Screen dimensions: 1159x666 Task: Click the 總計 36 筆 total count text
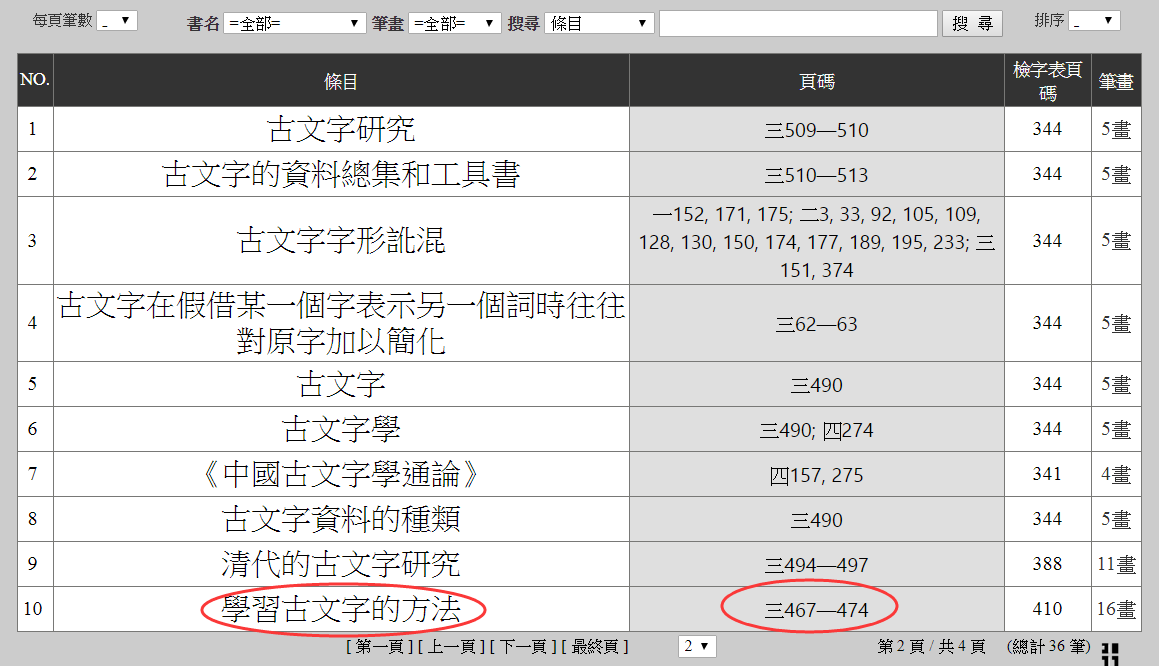(1048, 647)
